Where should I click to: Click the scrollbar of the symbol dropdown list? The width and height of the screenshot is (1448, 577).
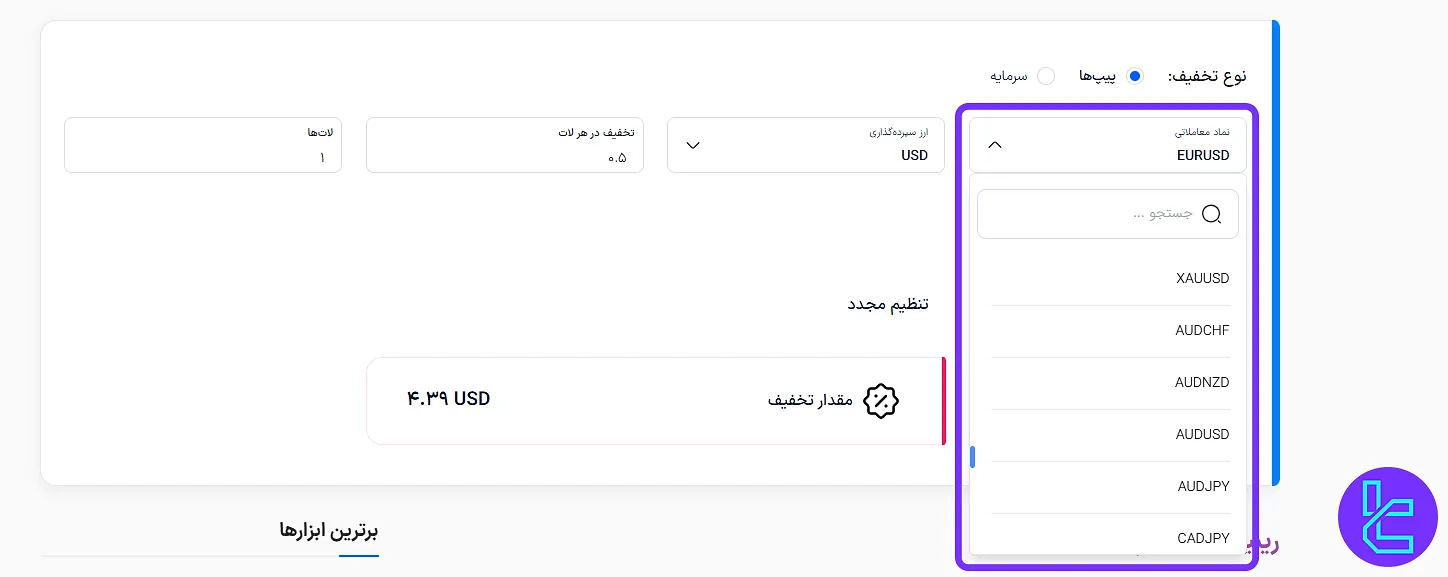click(x=973, y=457)
